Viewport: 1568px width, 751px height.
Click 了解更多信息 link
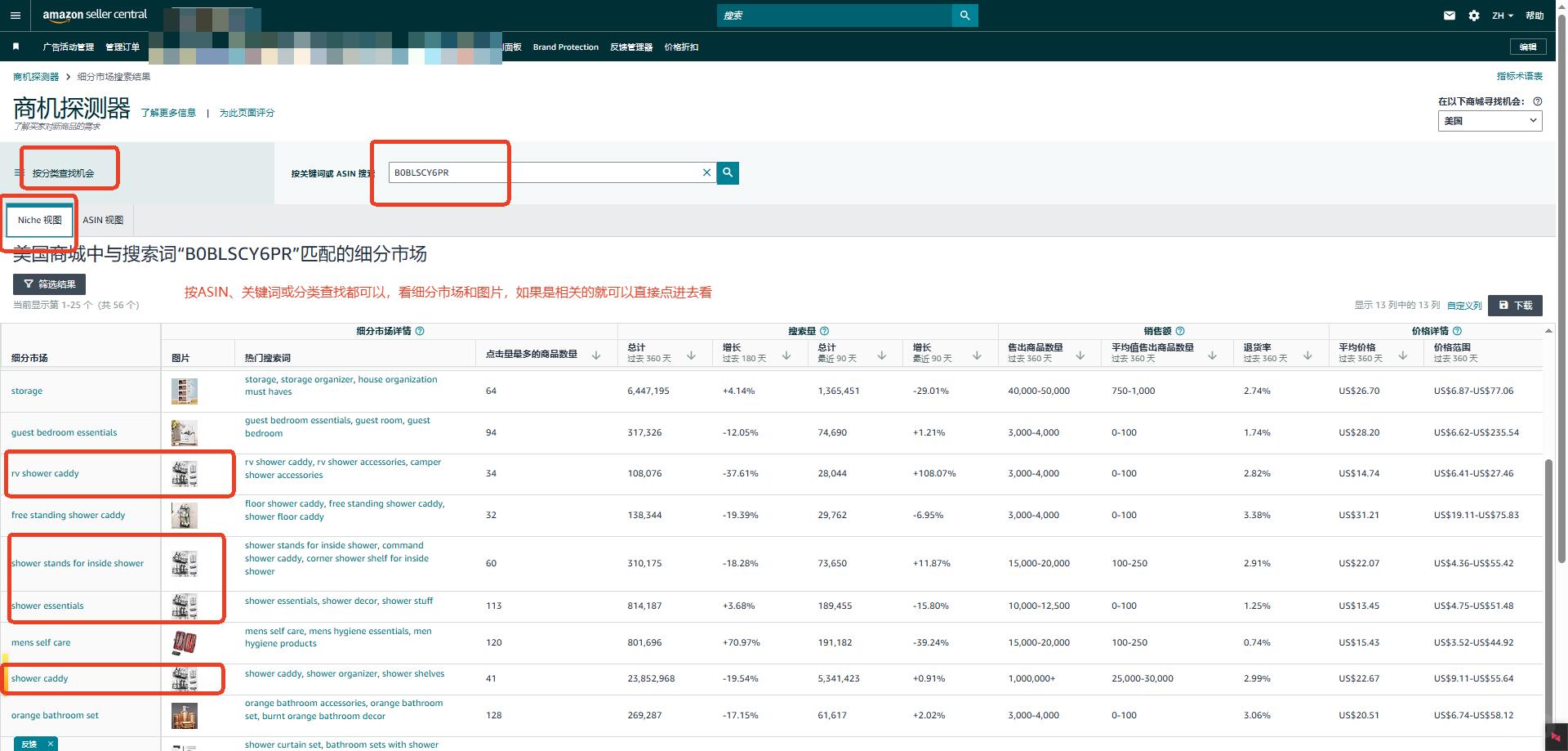tap(168, 113)
